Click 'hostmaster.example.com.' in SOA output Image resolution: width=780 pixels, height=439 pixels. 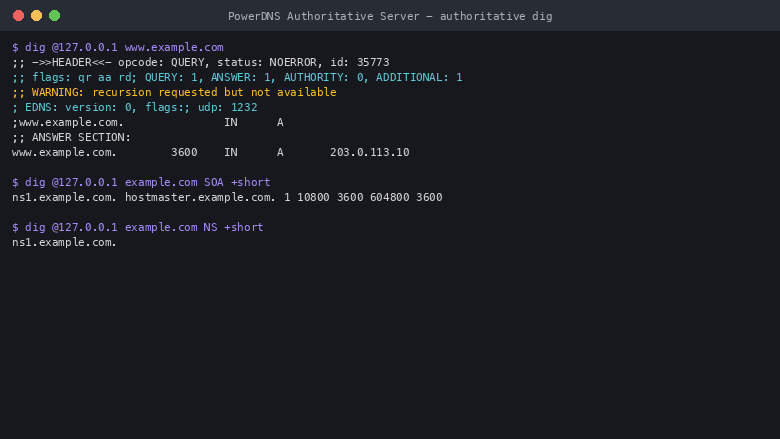[200, 197]
